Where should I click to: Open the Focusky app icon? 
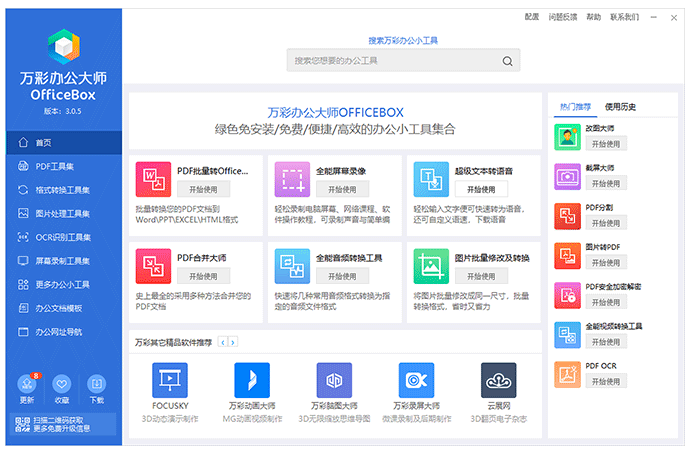point(170,381)
